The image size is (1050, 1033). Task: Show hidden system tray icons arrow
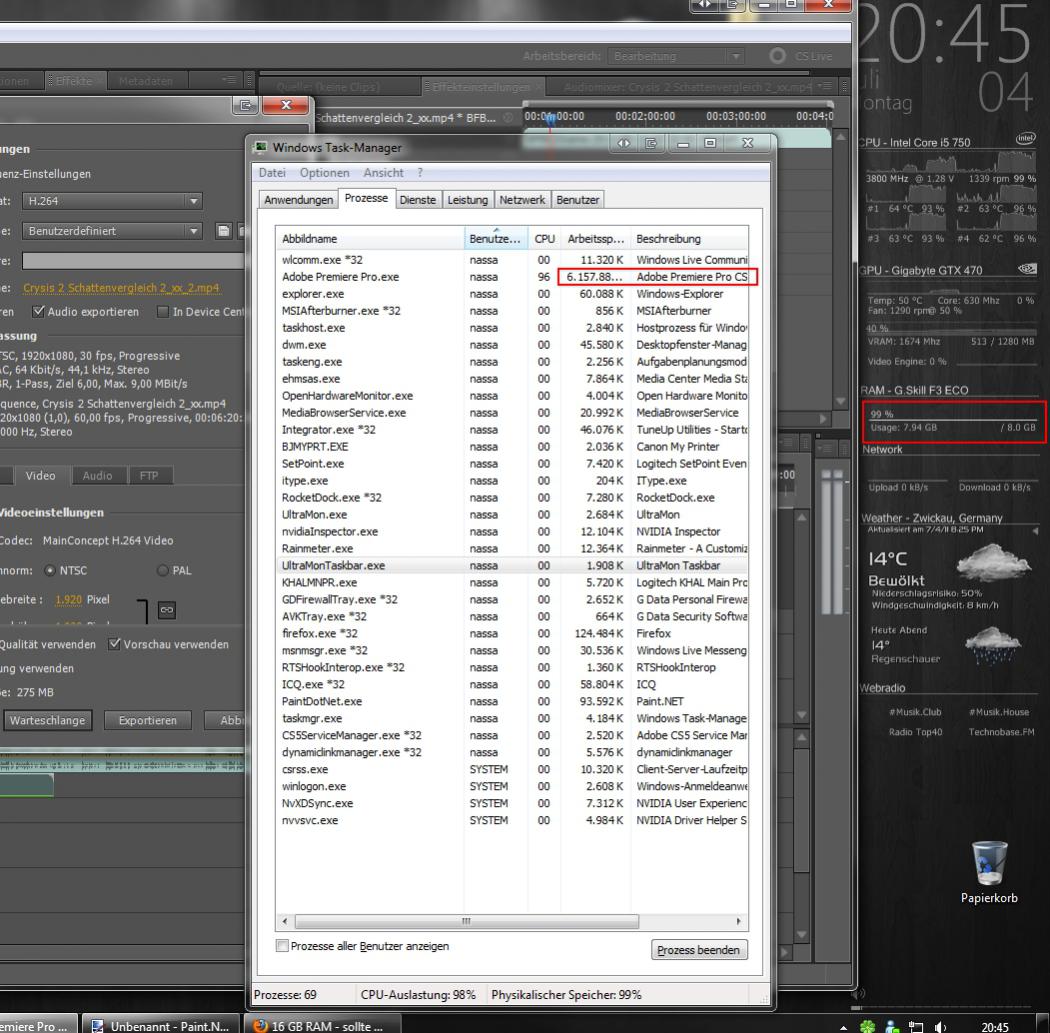(x=844, y=1027)
